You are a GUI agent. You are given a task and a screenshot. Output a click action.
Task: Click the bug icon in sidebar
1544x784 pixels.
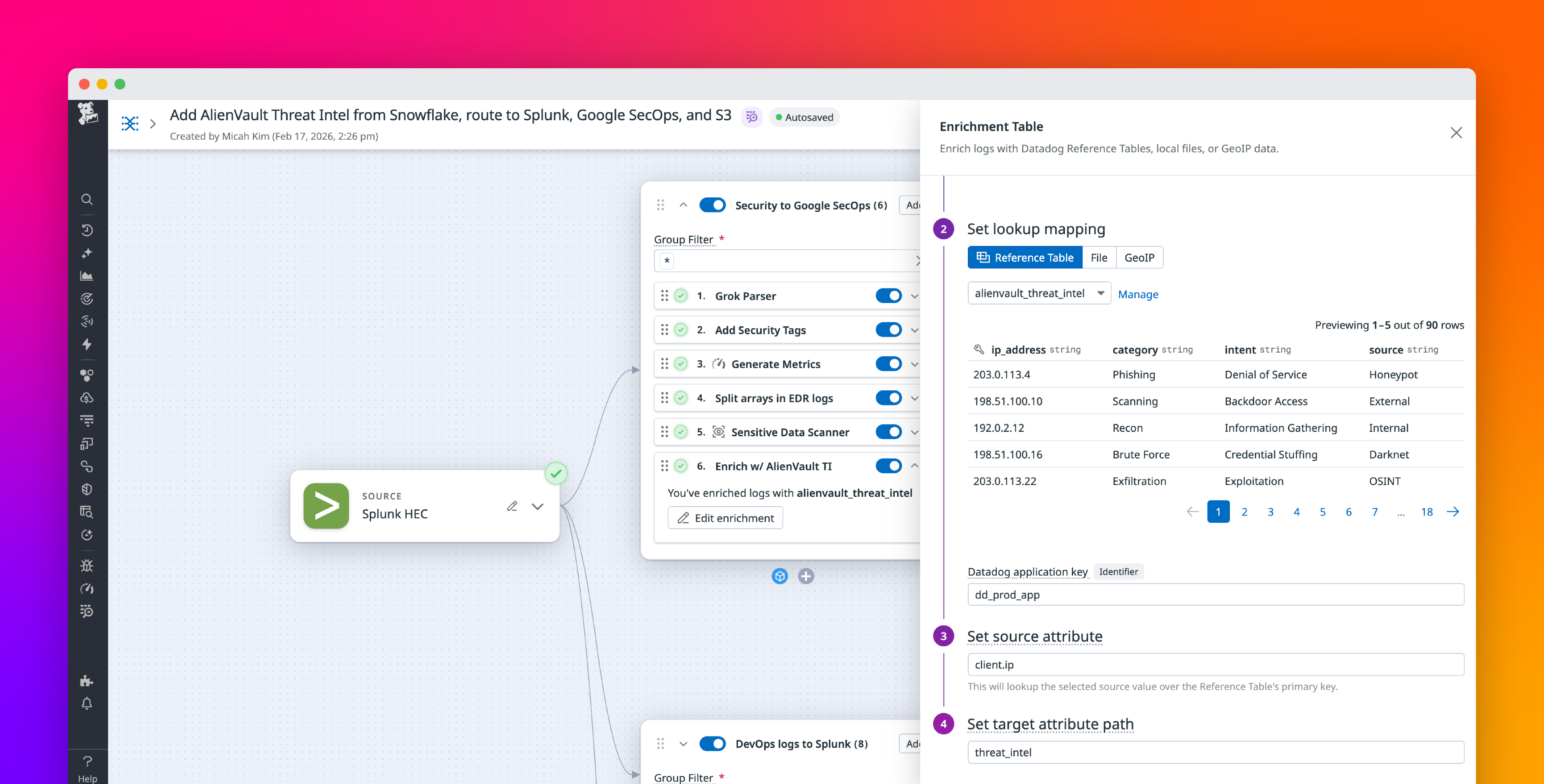(x=87, y=566)
